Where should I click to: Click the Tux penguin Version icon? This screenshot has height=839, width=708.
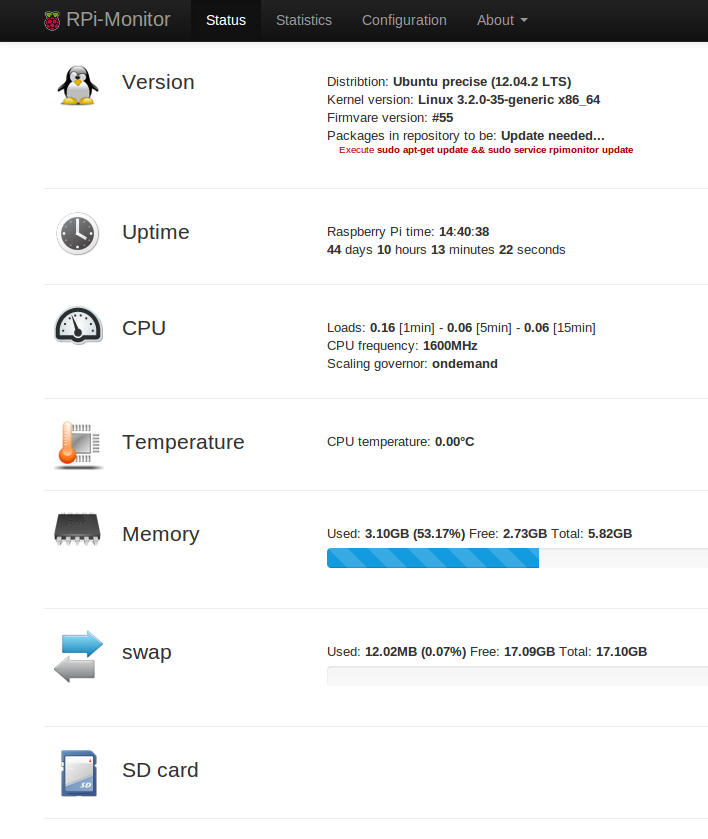tap(77, 85)
